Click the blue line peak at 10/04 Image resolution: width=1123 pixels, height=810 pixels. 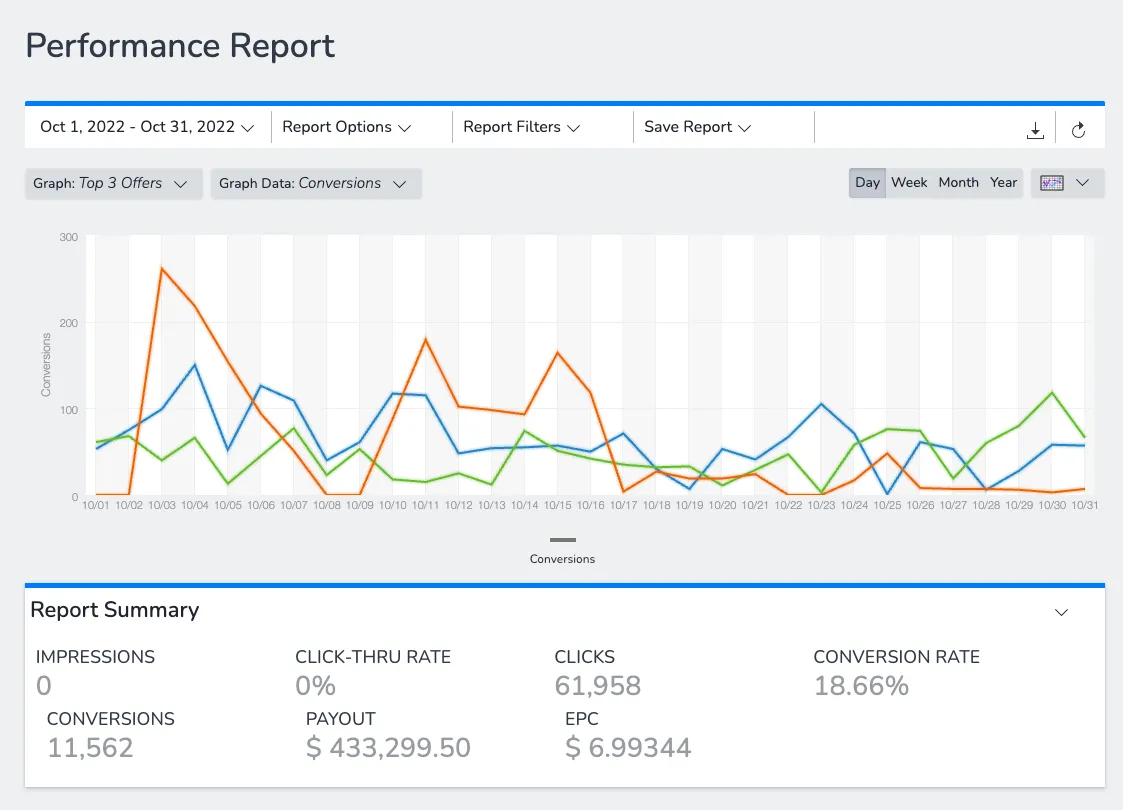click(x=195, y=365)
